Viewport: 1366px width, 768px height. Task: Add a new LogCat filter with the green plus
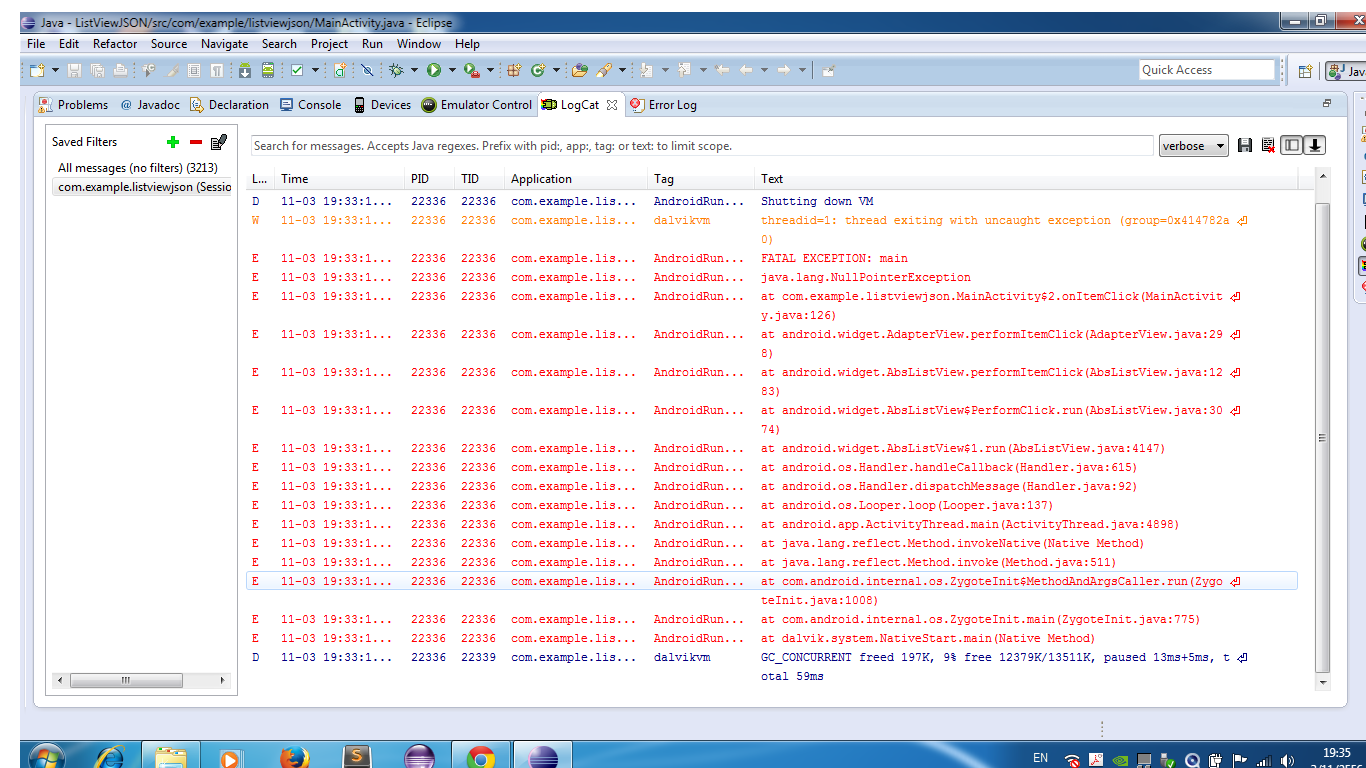[x=173, y=142]
